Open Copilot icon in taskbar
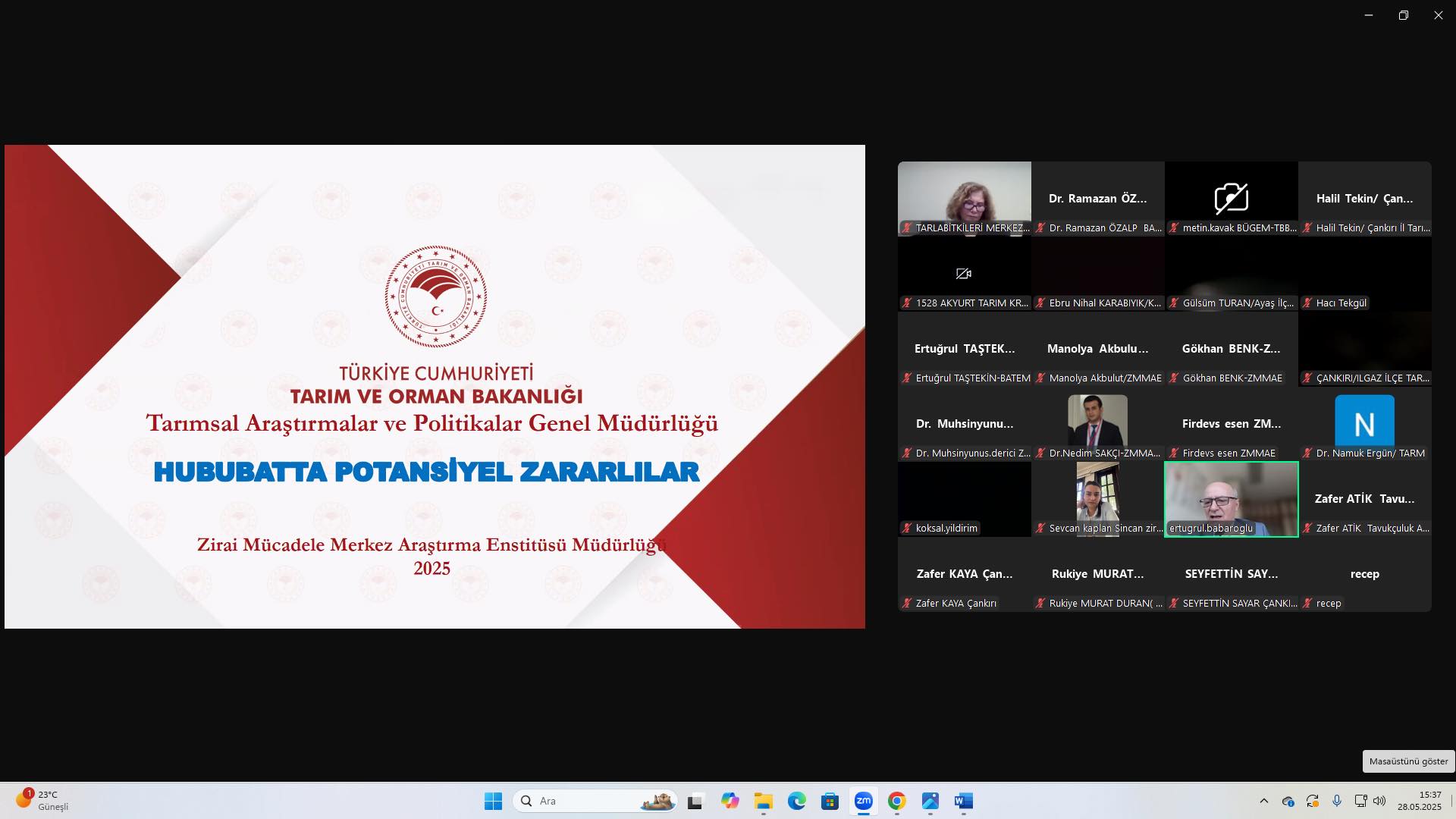Screen dimensions: 1456x819 (730, 801)
